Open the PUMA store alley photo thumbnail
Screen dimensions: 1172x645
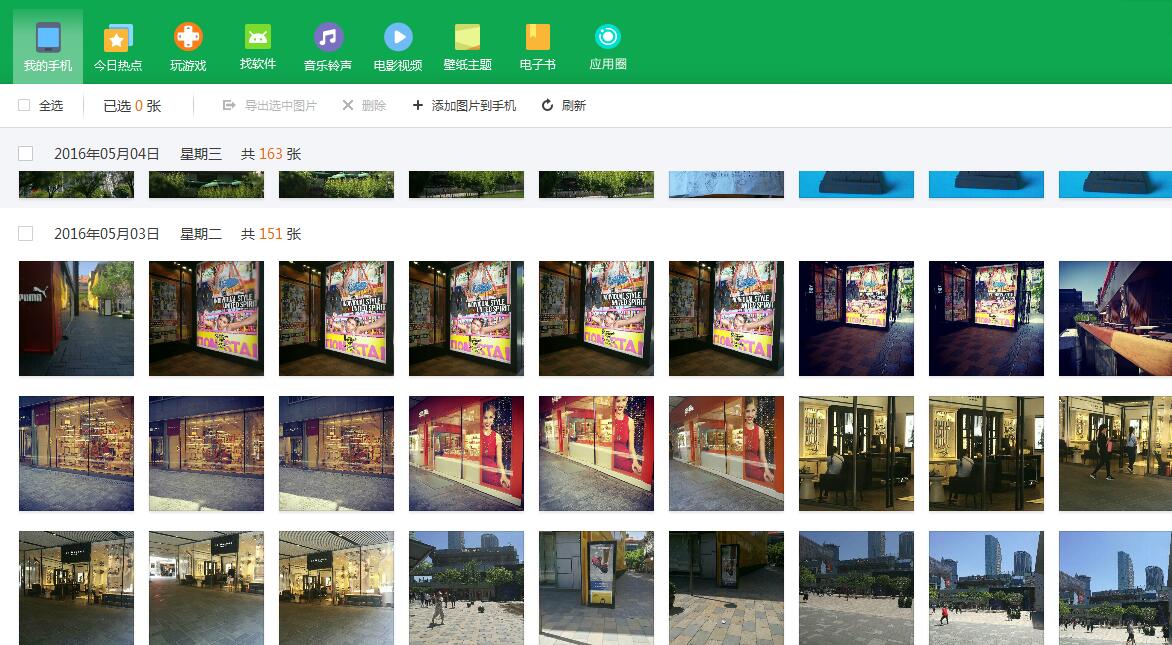click(x=76, y=319)
